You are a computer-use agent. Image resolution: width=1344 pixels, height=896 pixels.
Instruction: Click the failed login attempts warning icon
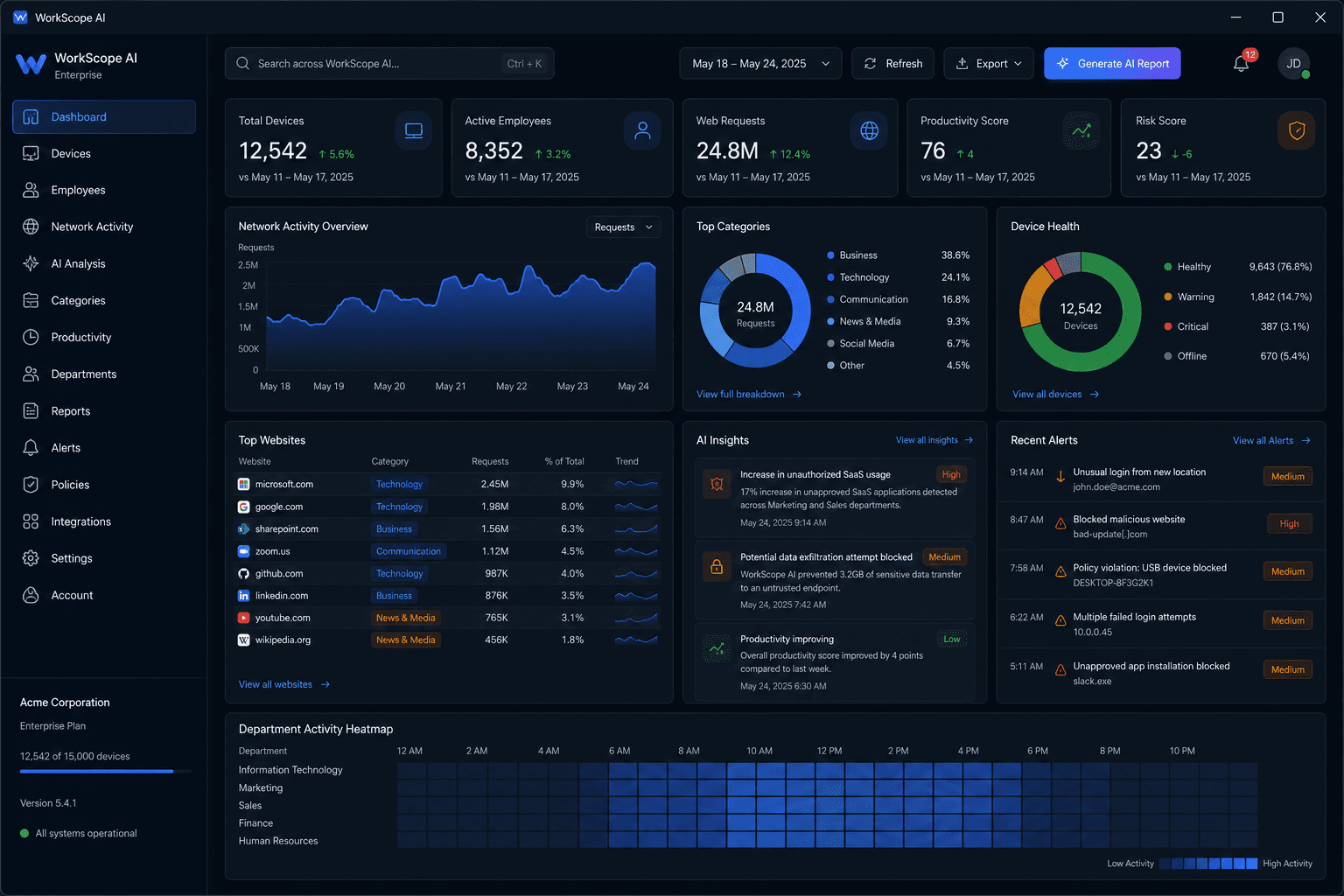coord(1060,620)
